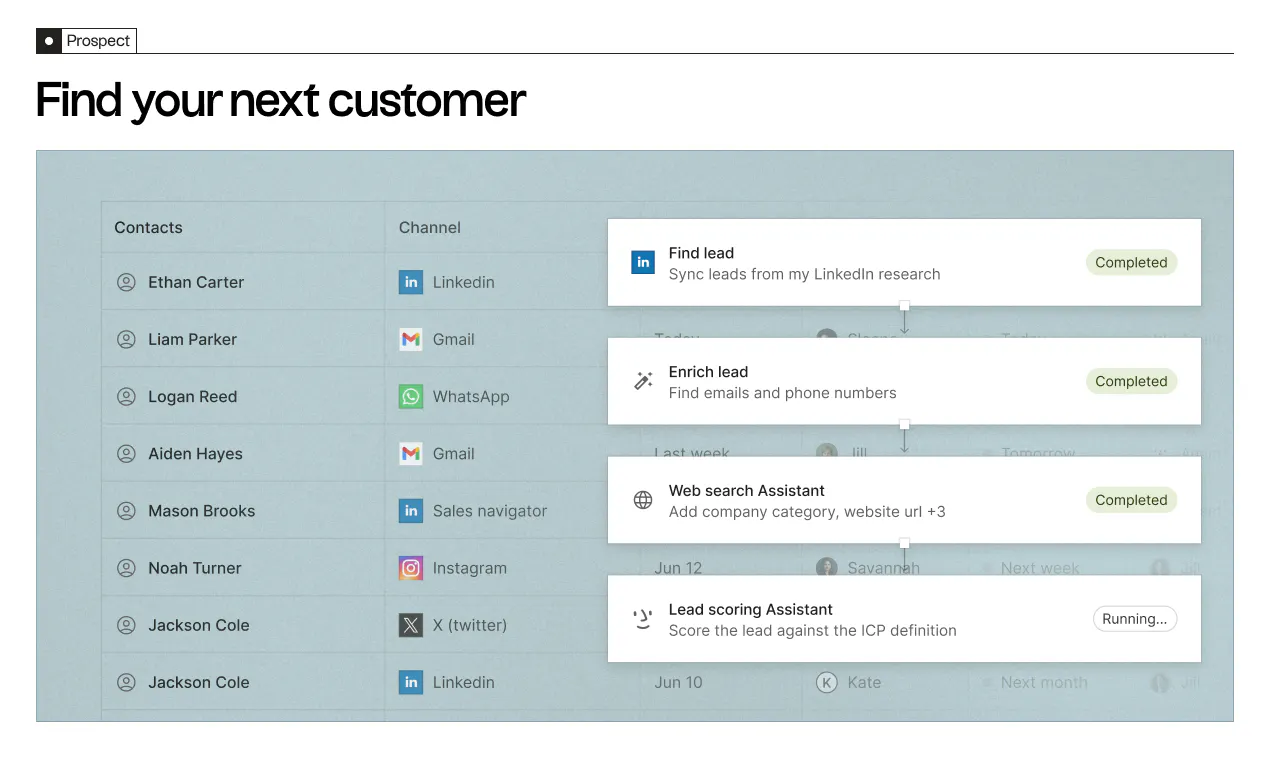This screenshot has width=1270, height=760.
Task: Click the Completed badge on Web search Assistant
Action: coord(1131,500)
